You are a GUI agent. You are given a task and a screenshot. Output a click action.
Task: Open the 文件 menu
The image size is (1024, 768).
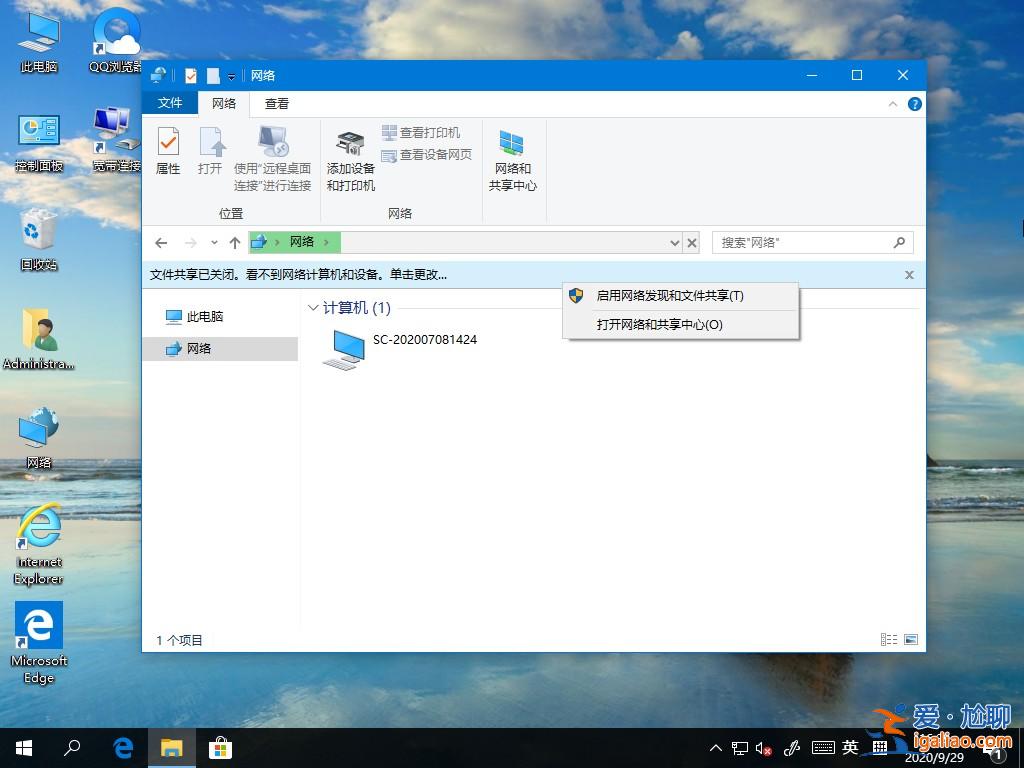170,103
